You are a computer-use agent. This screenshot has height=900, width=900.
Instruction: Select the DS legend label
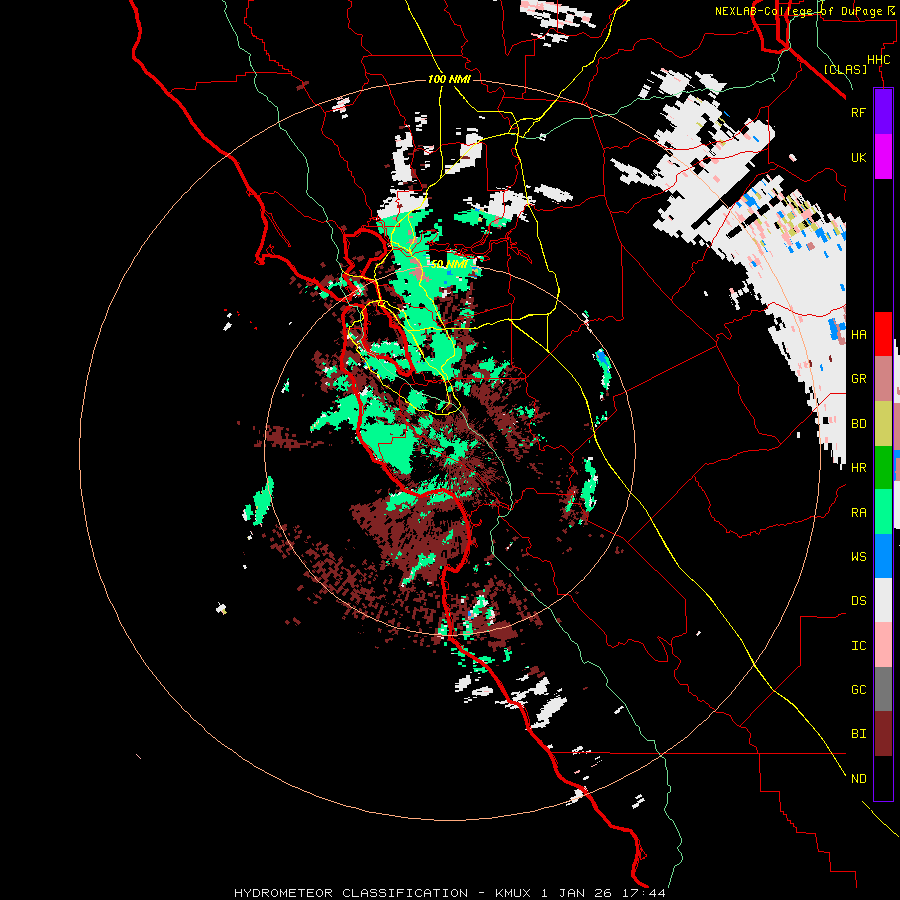(x=859, y=601)
